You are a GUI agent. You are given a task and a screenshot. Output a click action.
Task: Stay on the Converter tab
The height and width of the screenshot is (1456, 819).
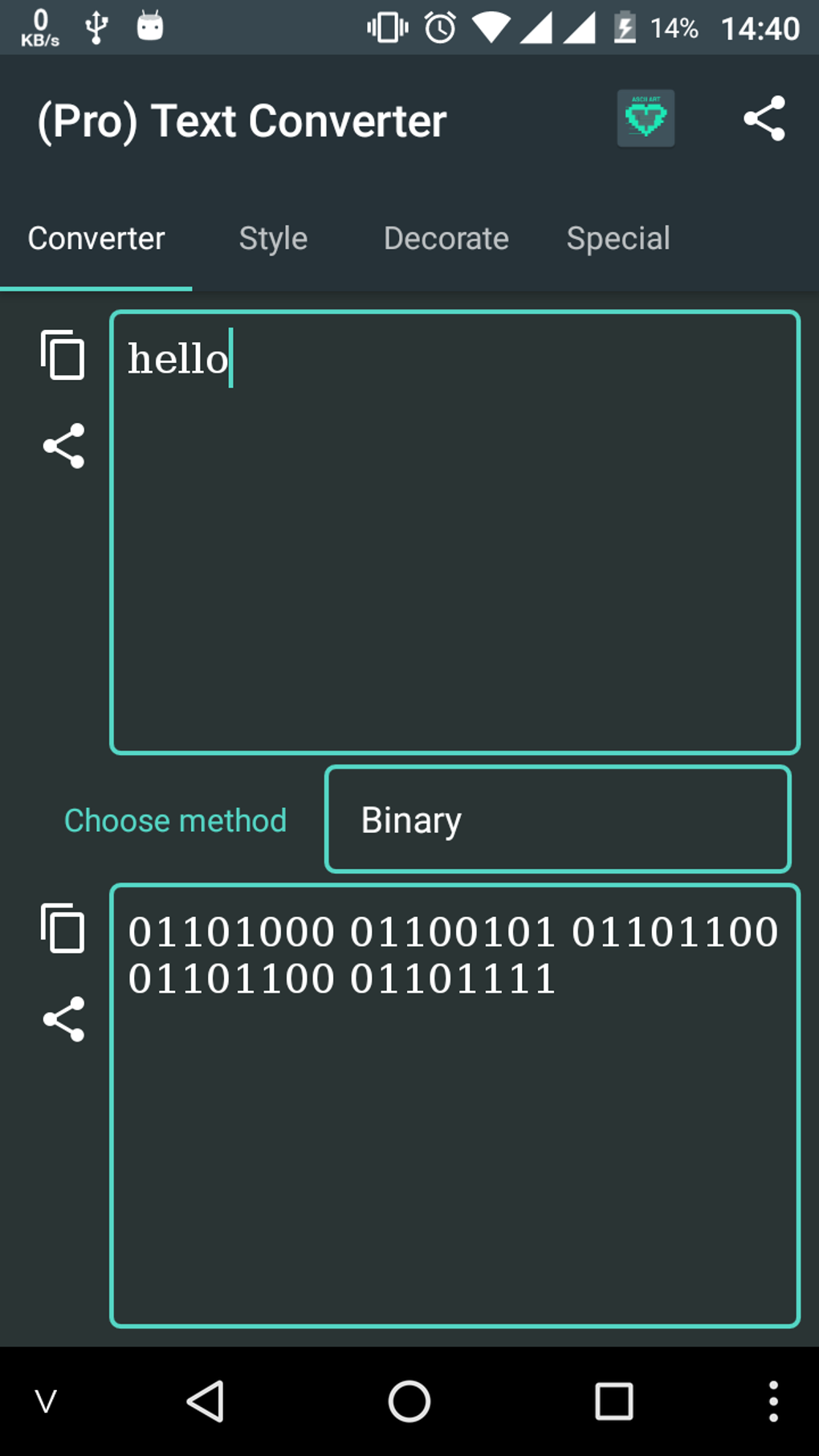point(96,239)
